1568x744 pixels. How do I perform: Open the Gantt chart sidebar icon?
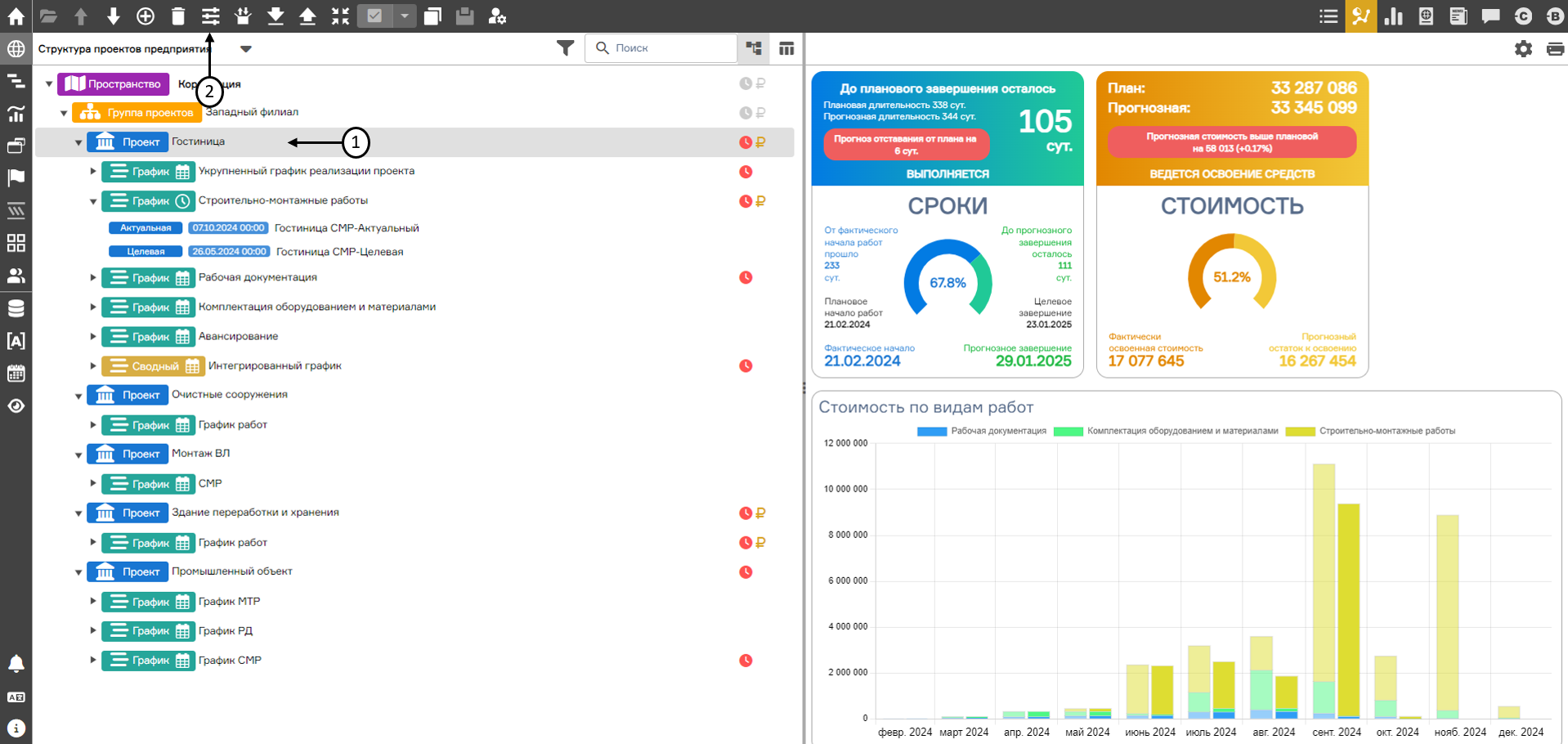pyautogui.click(x=16, y=81)
